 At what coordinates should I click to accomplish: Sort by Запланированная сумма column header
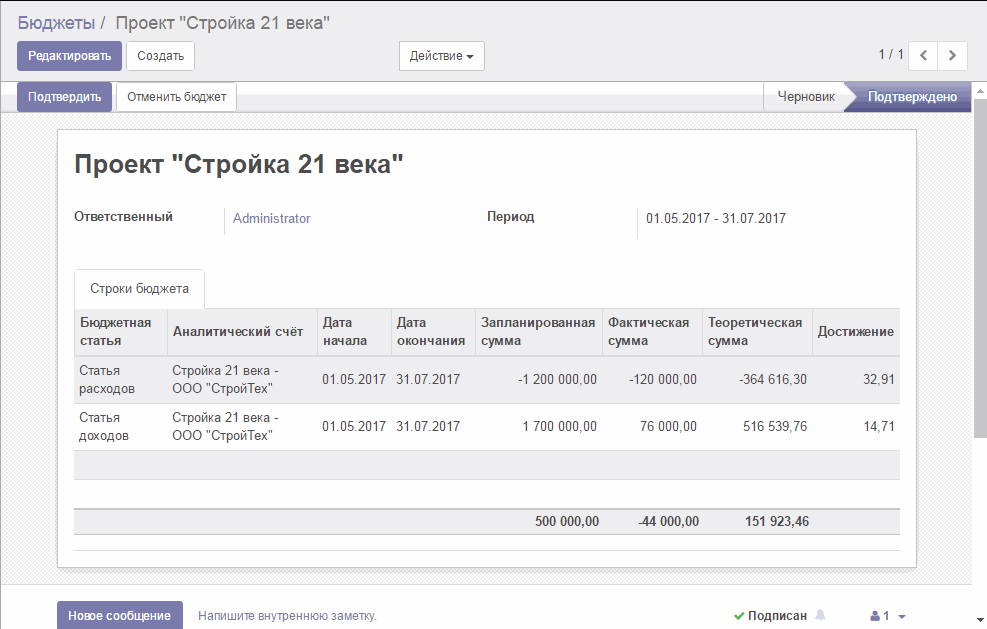point(539,332)
